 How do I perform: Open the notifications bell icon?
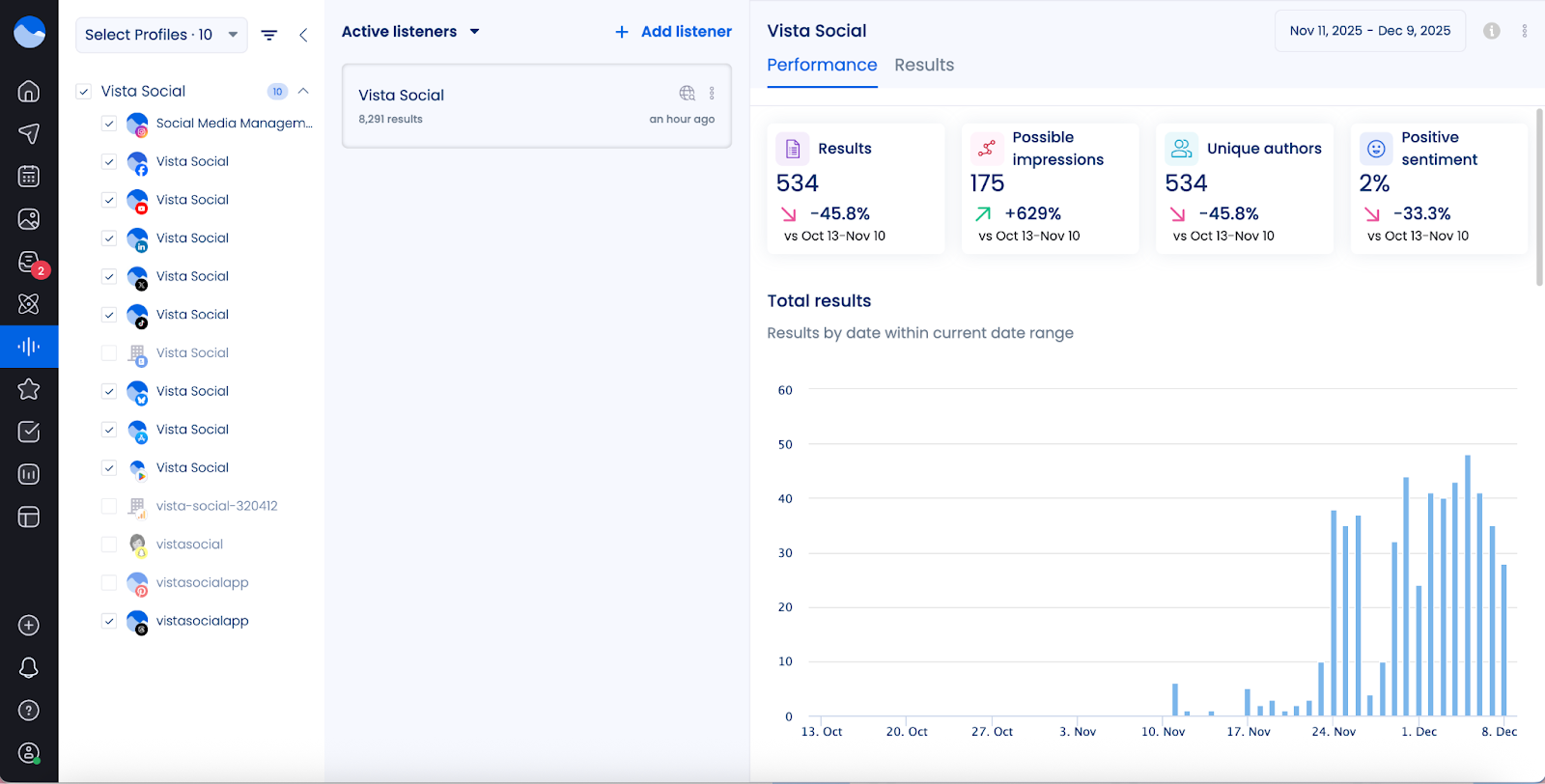click(x=29, y=667)
